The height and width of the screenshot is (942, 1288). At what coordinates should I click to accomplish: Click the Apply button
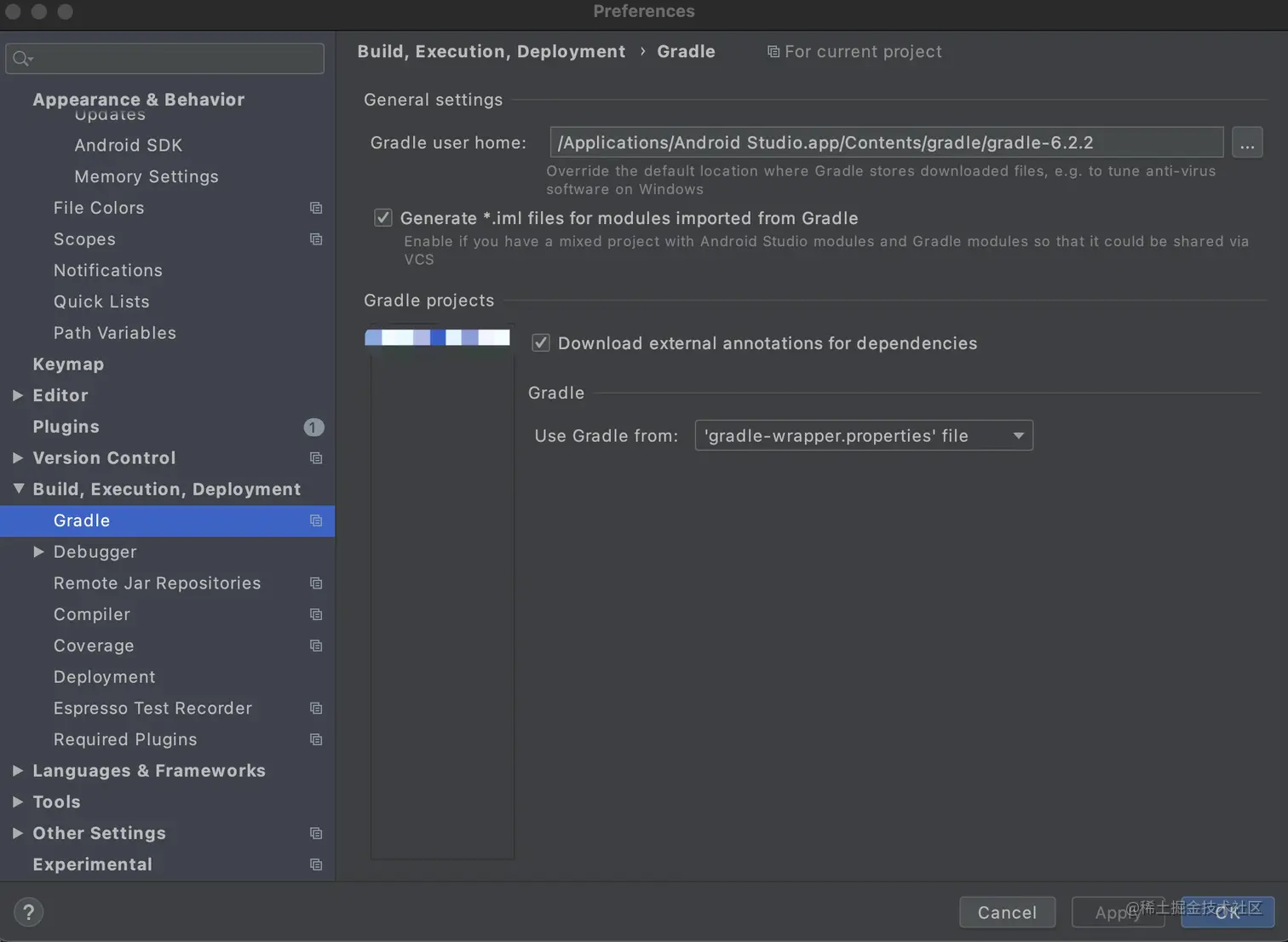(x=1117, y=912)
